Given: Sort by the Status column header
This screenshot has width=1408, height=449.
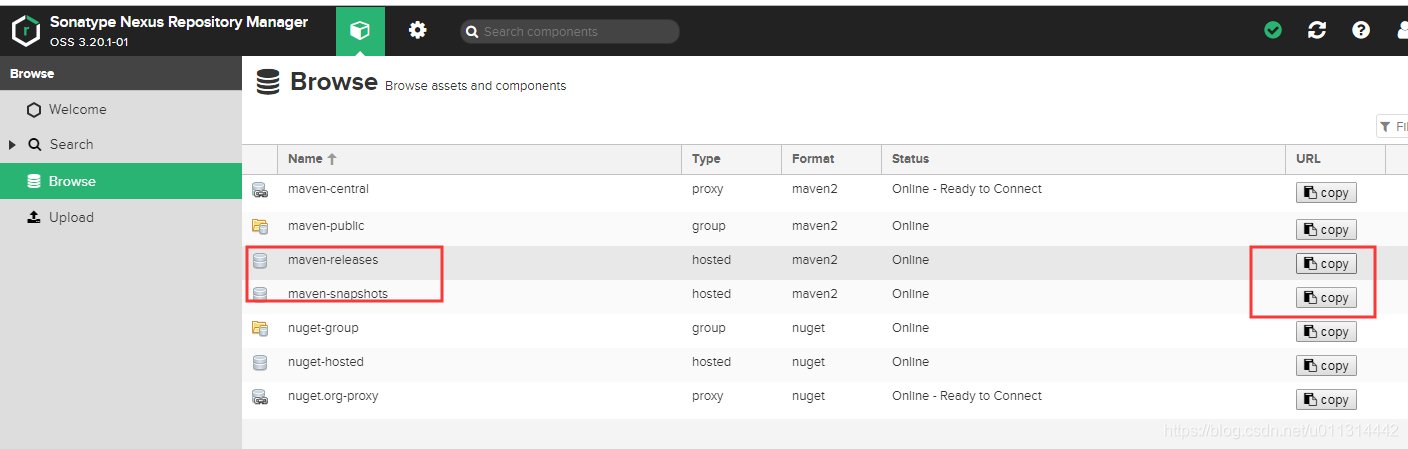Looking at the screenshot, I should coord(1084,159).
